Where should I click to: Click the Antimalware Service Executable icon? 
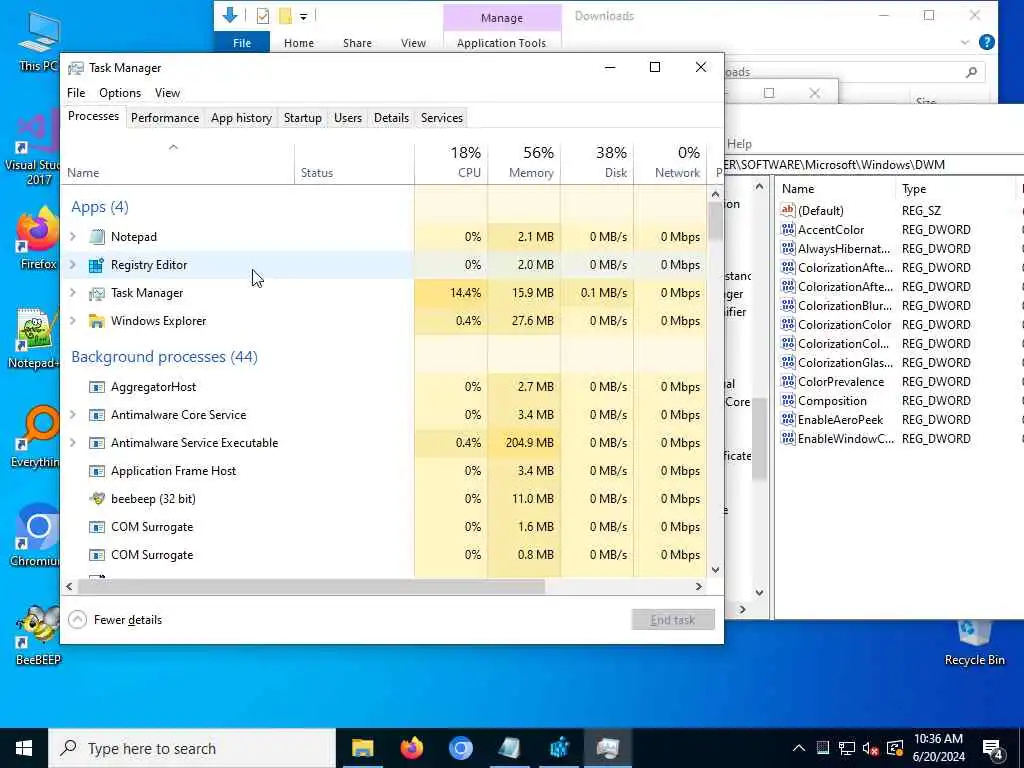pyautogui.click(x=97, y=443)
